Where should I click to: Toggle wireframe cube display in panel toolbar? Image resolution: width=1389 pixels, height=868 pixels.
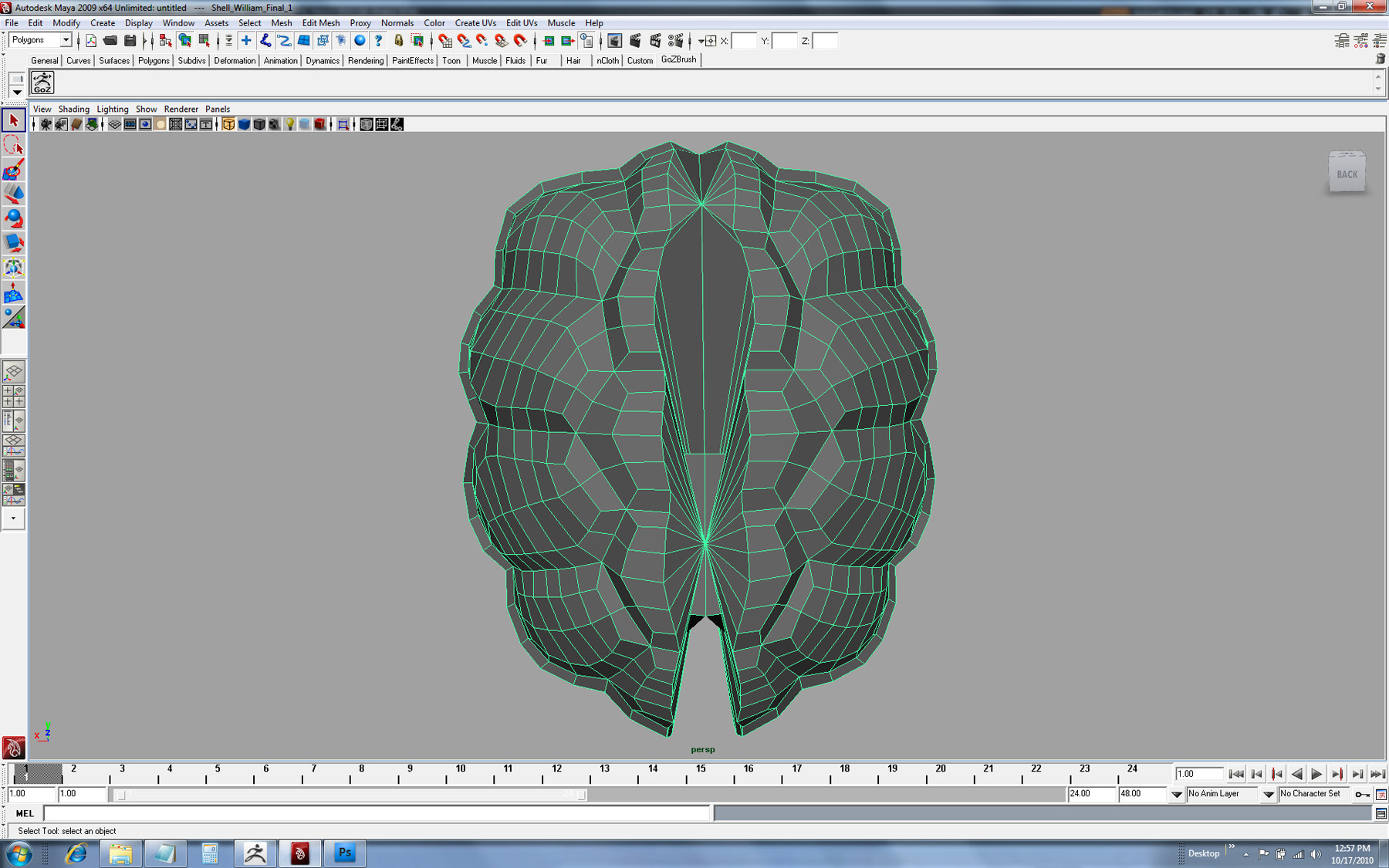click(x=228, y=124)
